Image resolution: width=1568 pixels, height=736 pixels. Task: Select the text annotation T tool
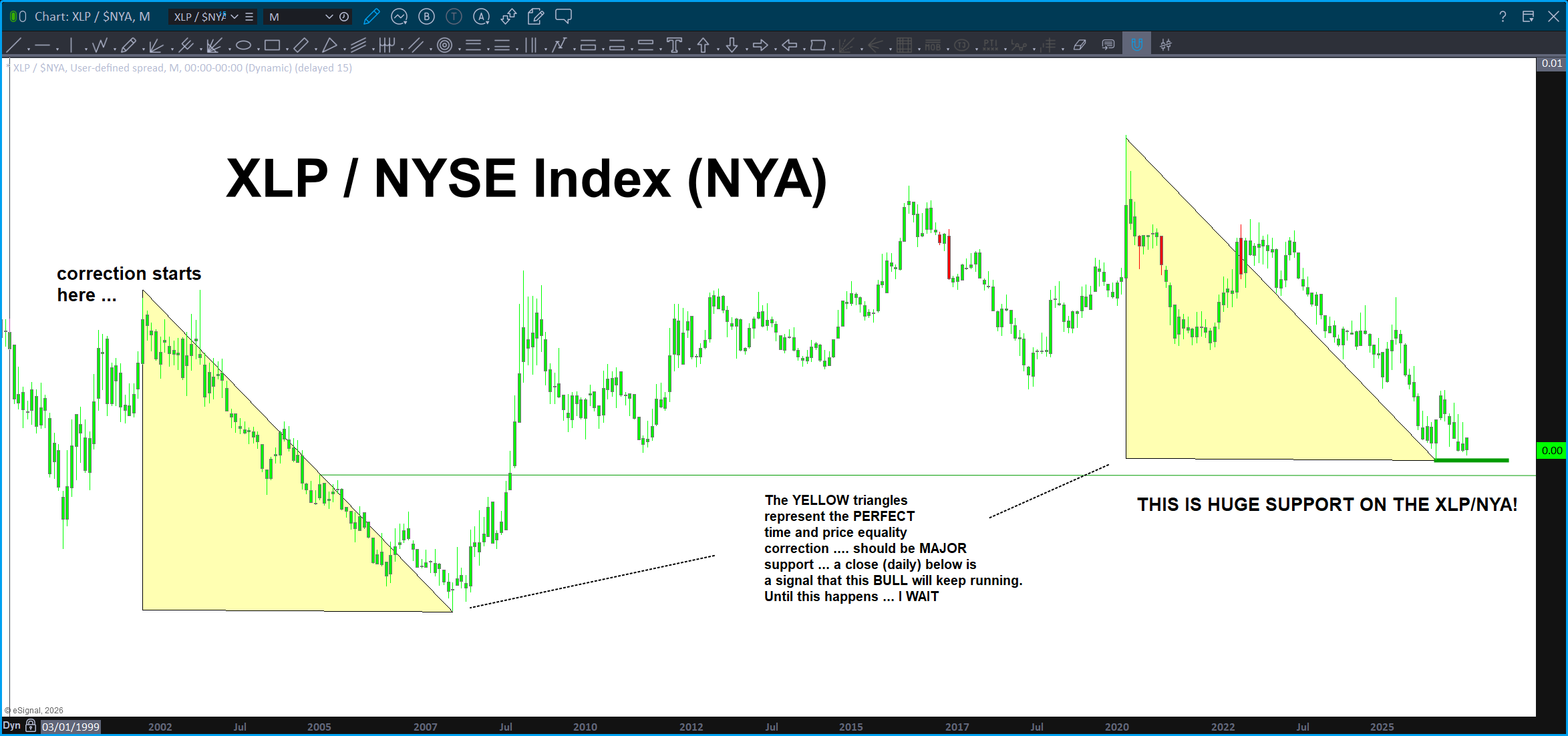(x=674, y=45)
